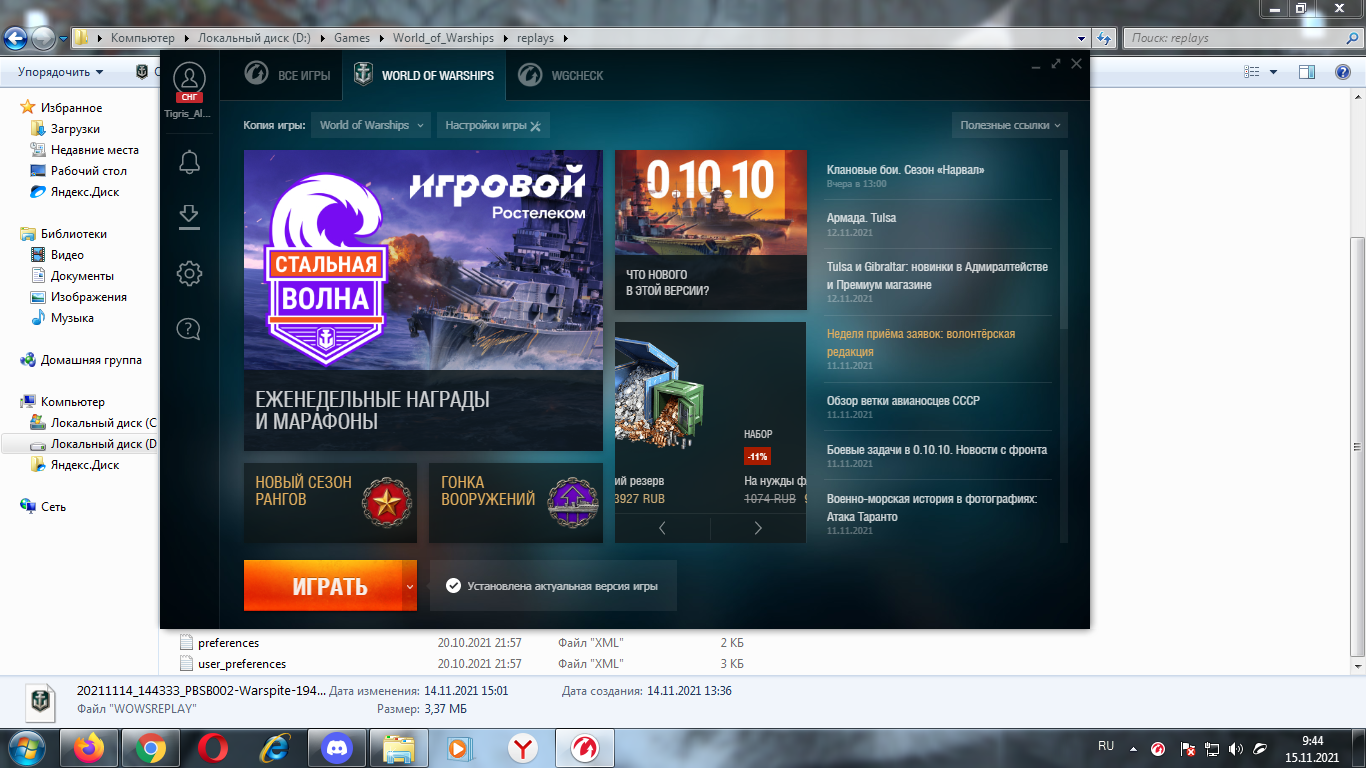The image size is (1366, 768).
Task: Switch to the WGCHECK tab
Action: (x=563, y=75)
